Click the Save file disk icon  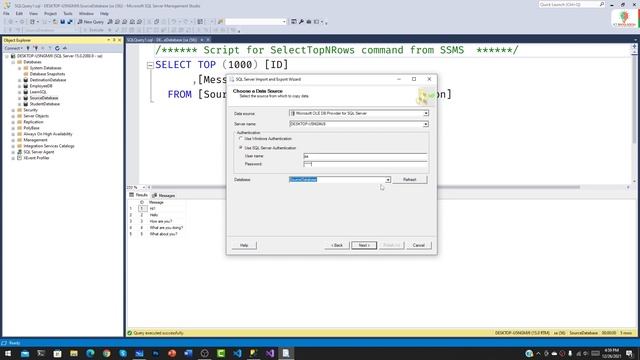coord(62,22)
